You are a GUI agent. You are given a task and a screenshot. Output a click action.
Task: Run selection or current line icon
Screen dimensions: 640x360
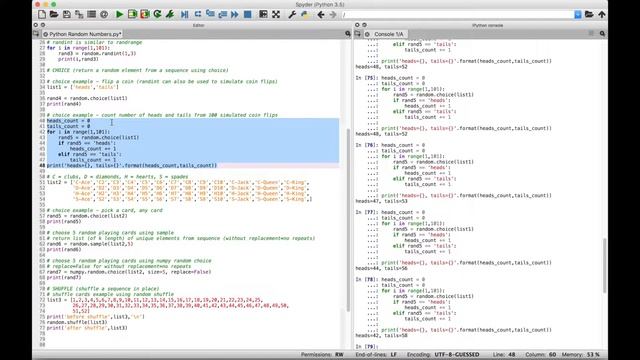pos(170,14)
